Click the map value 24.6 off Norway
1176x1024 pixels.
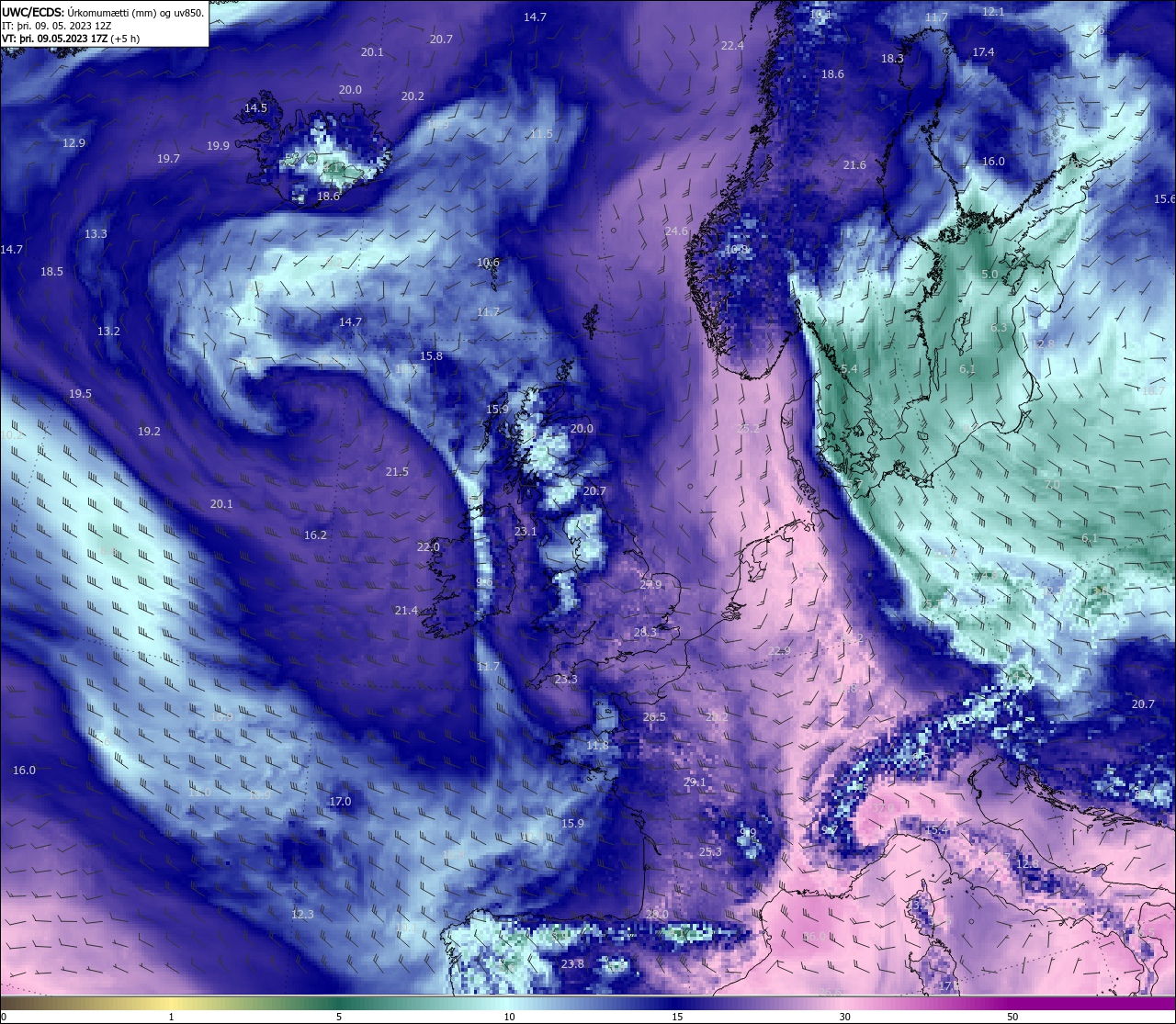[x=676, y=231]
